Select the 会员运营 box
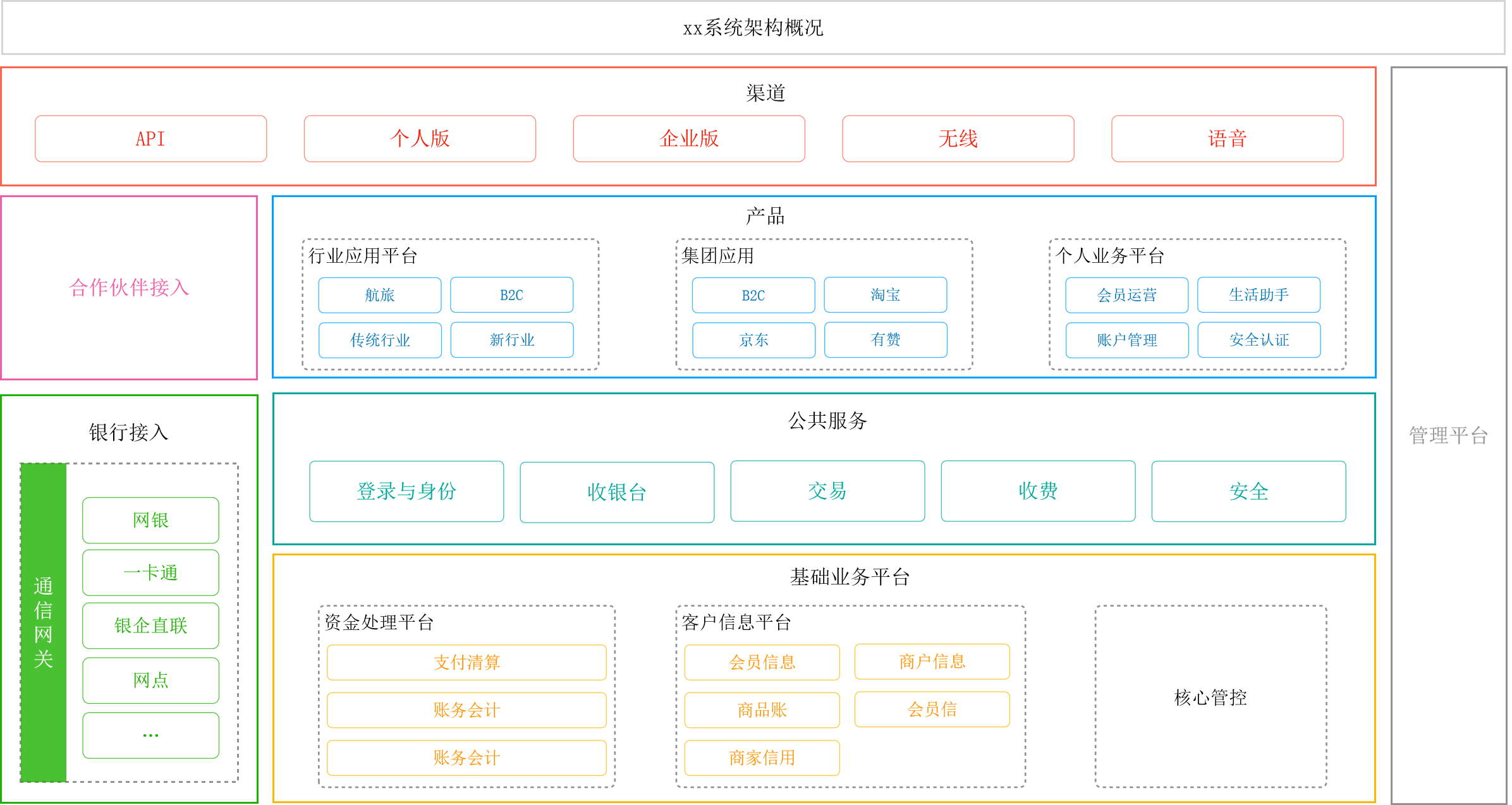This screenshot has width=1512, height=805. pos(1126,295)
